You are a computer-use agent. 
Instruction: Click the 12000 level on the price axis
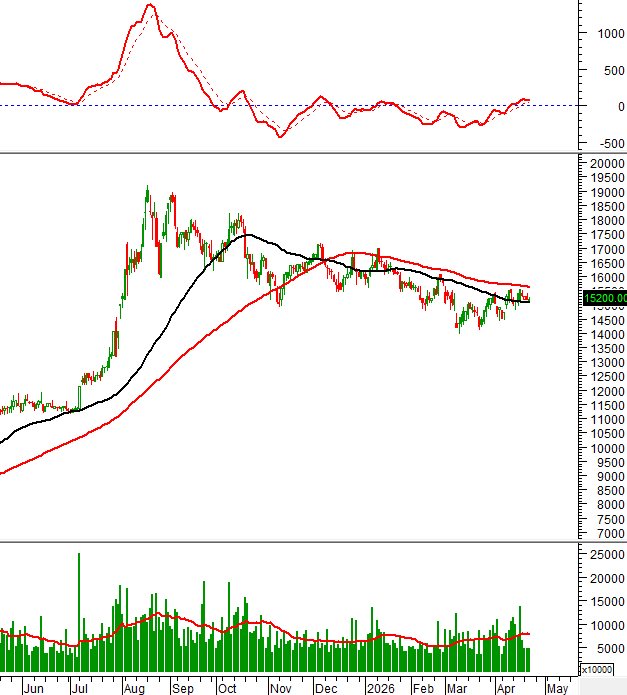click(x=607, y=392)
